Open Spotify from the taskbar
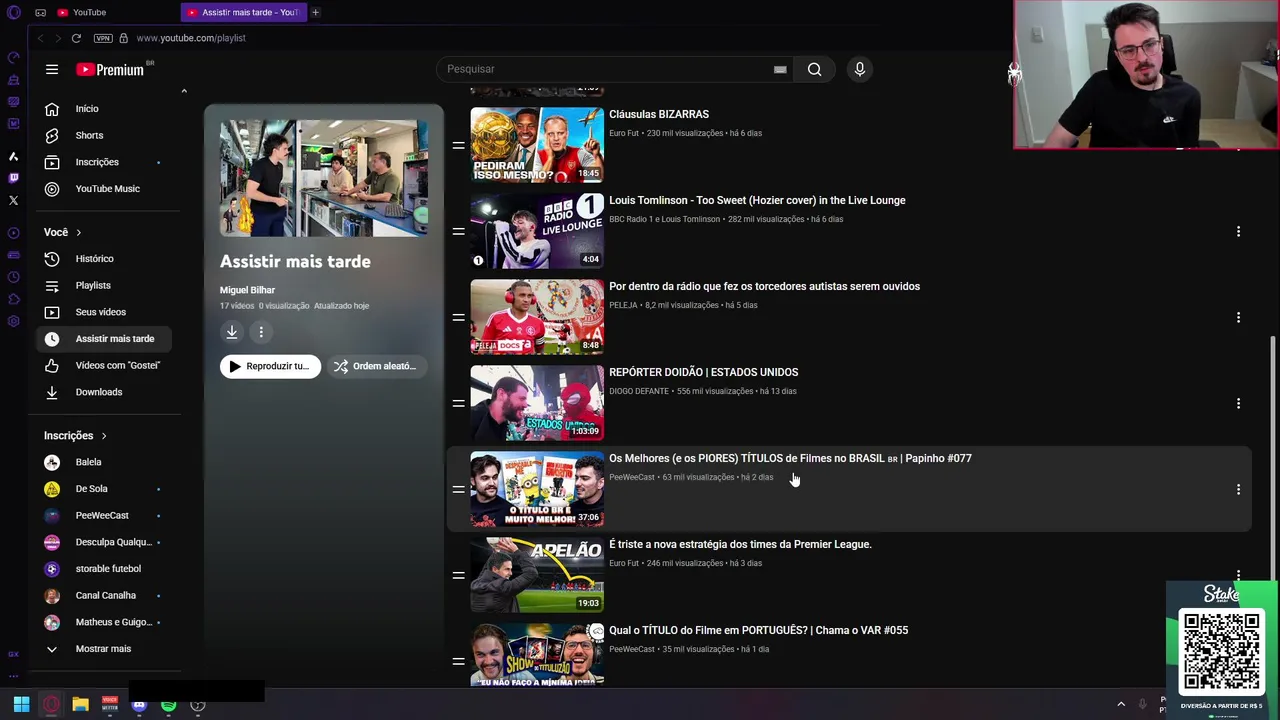Image resolution: width=1280 pixels, height=720 pixels. [x=168, y=705]
